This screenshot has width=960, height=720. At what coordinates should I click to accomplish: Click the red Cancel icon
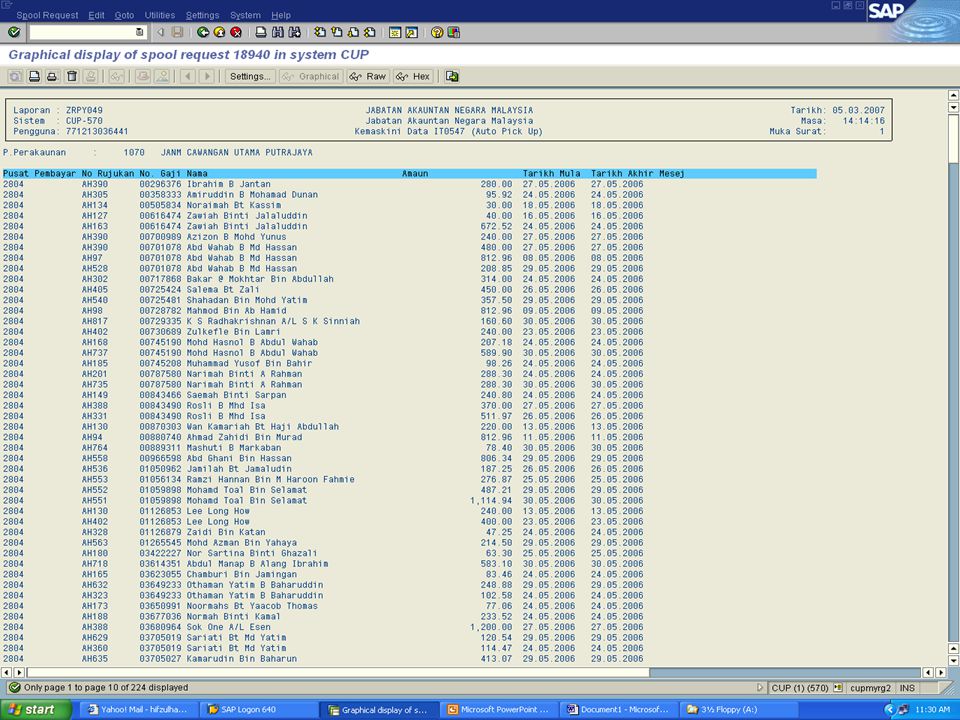pyautogui.click(x=236, y=32)
